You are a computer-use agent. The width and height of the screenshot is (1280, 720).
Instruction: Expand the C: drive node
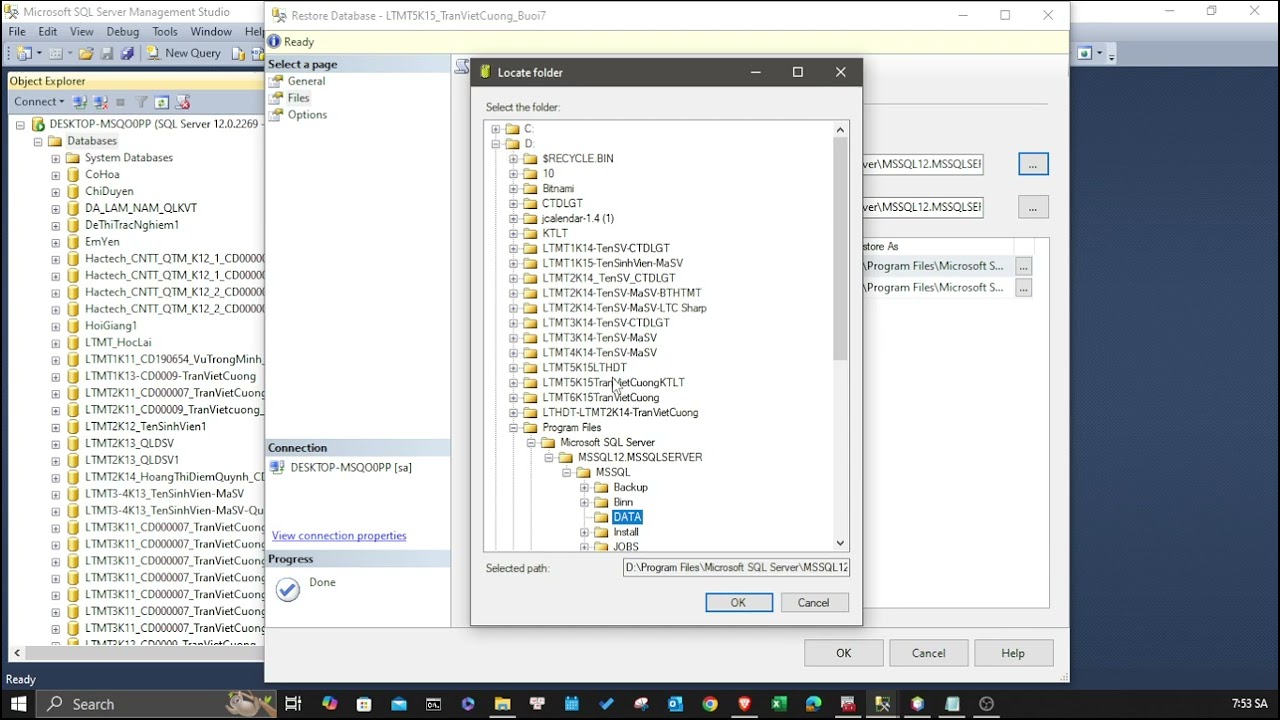(496, 129)
